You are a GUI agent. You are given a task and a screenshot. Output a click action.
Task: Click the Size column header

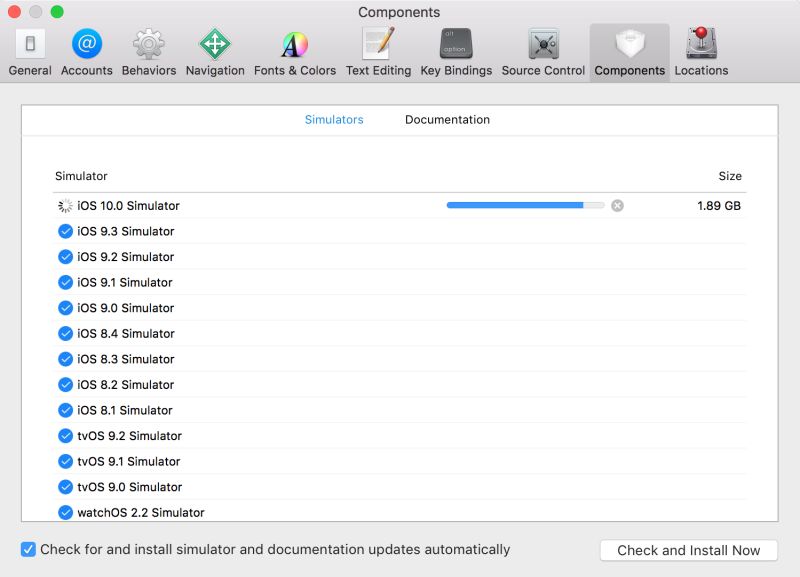730,176
